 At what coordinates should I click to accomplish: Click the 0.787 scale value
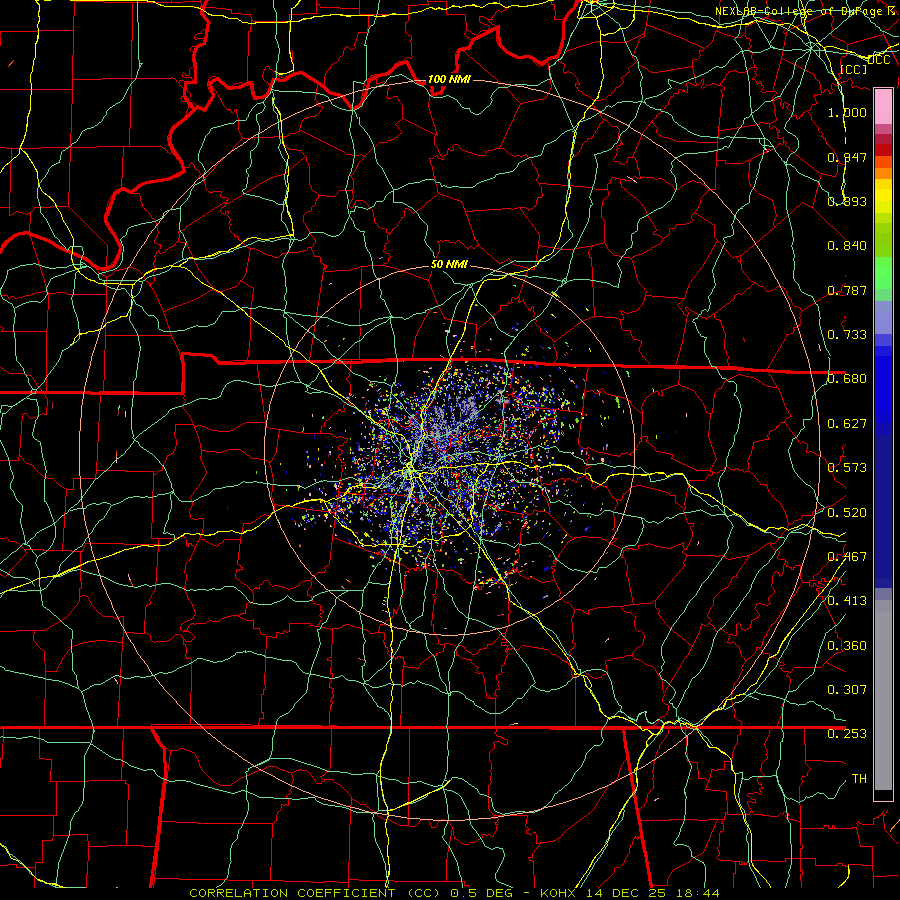click(x=847, y=290)
